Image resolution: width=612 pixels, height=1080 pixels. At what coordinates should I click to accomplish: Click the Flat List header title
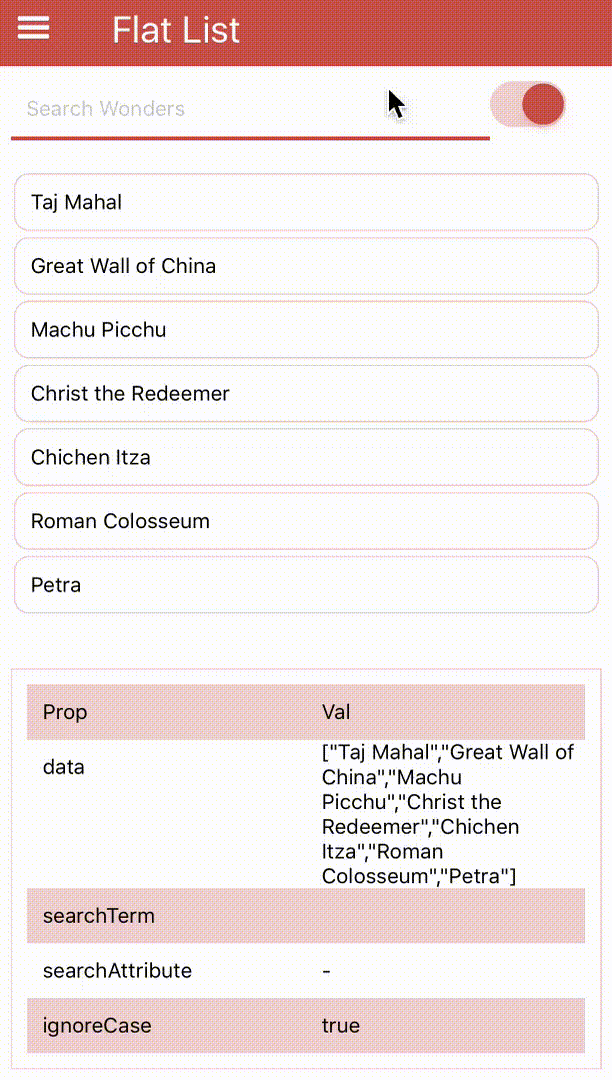pos(176,30)
